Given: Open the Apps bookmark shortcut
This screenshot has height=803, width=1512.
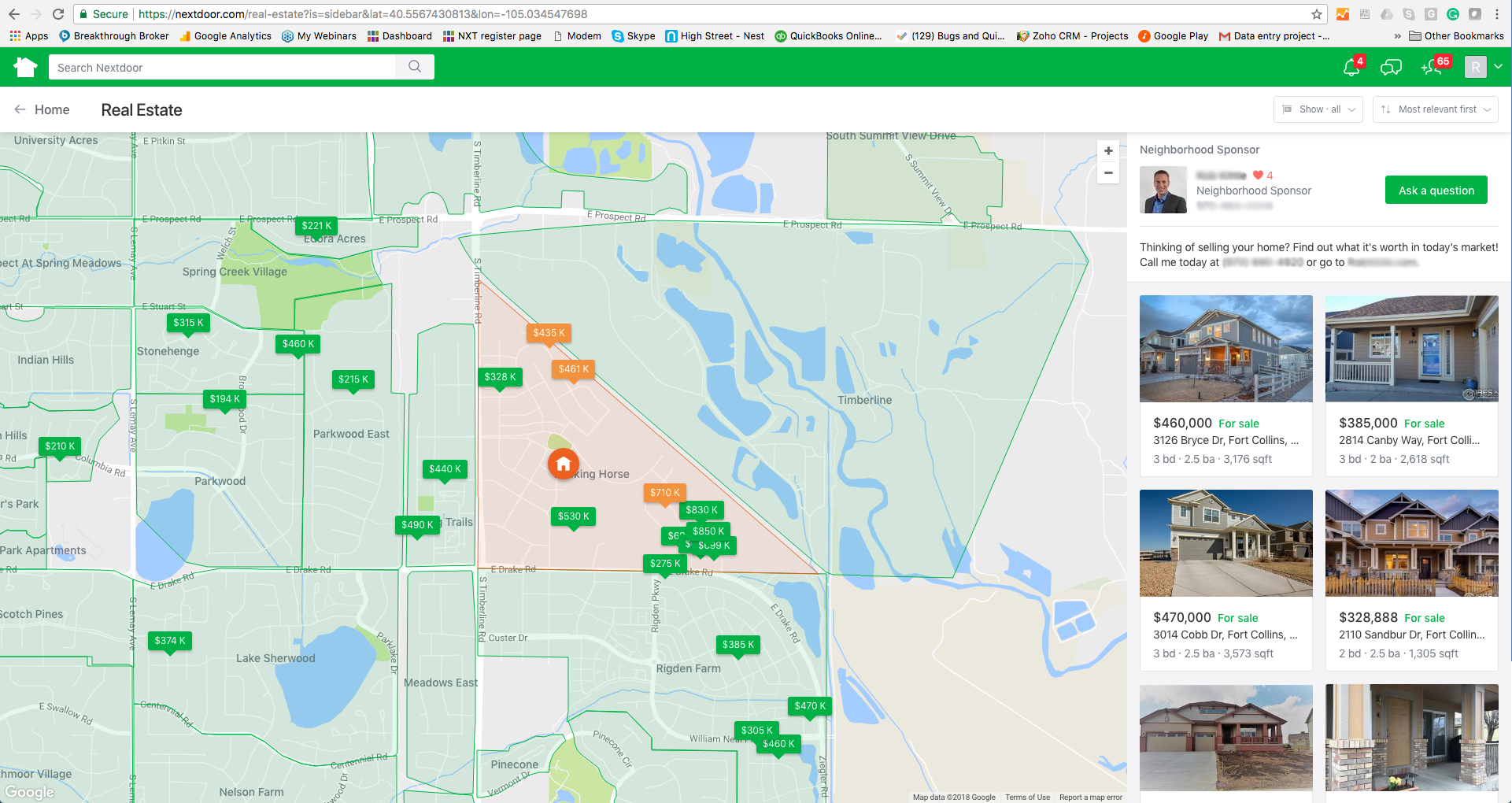Looking at the screenshot, I should point(29,36).
